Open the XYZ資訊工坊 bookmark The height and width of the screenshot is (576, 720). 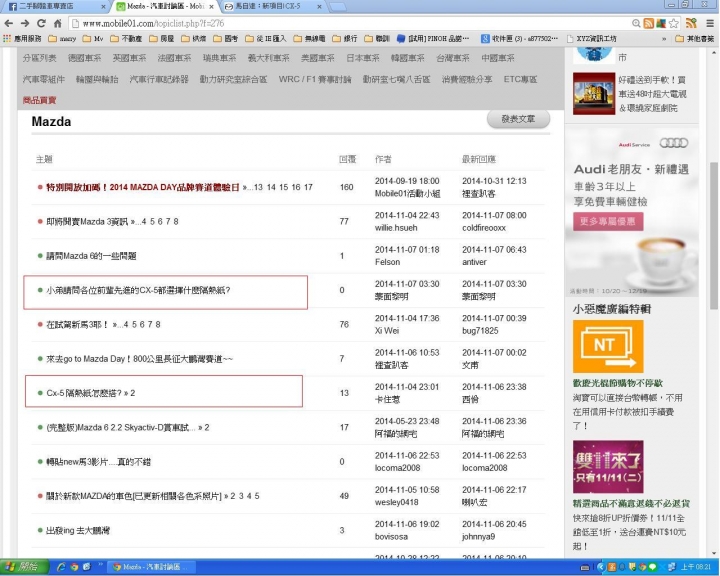point(592,39)
